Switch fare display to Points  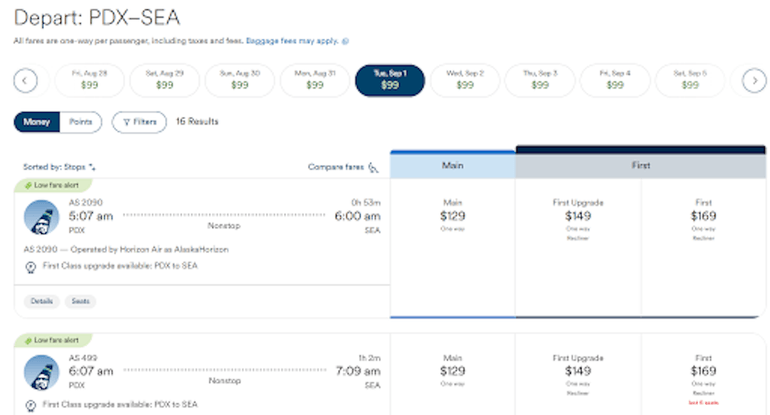pyautogui.click(x=79, y=122)
